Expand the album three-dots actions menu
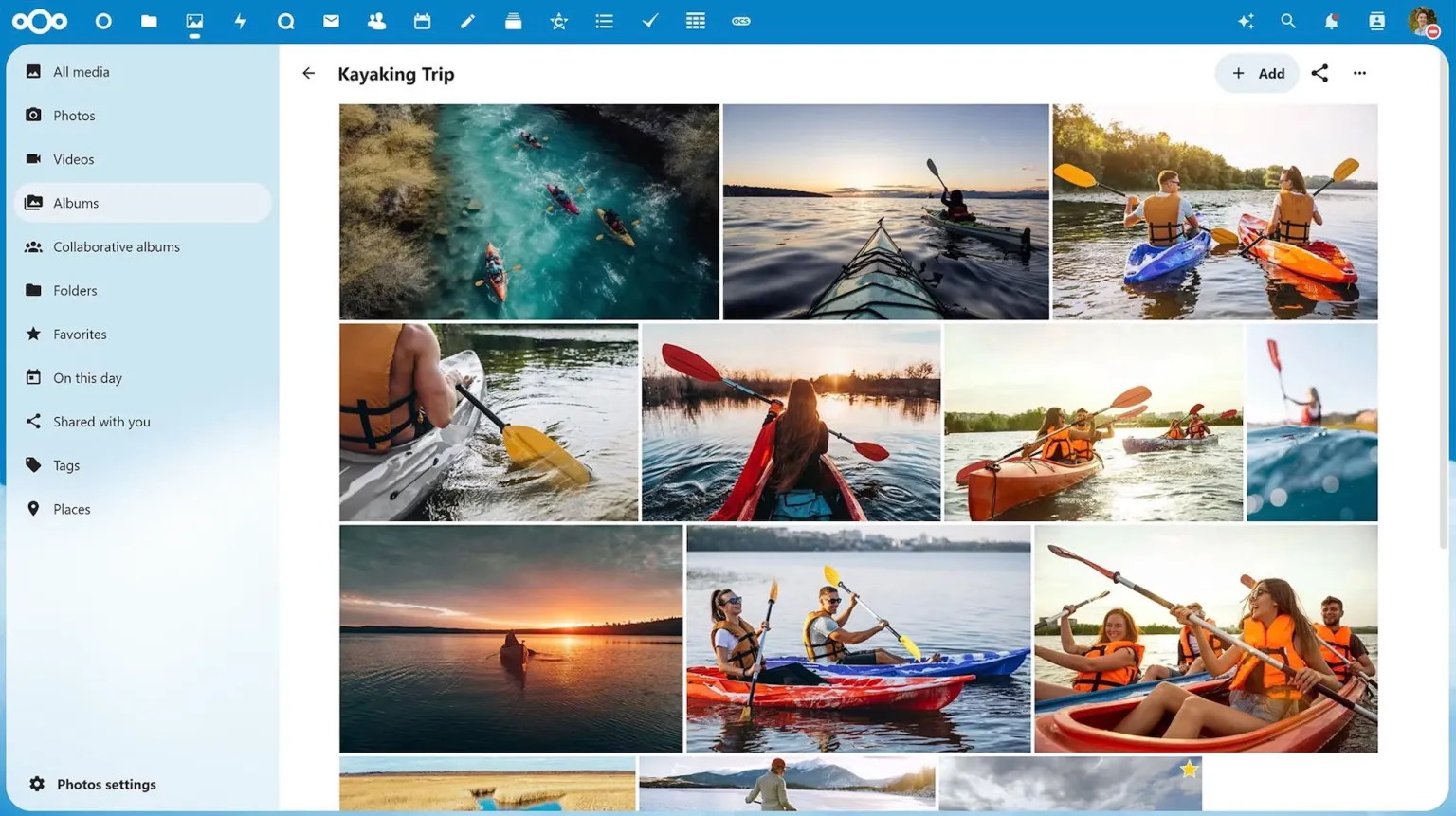1456x816 pixels. tap(1359, 73)
